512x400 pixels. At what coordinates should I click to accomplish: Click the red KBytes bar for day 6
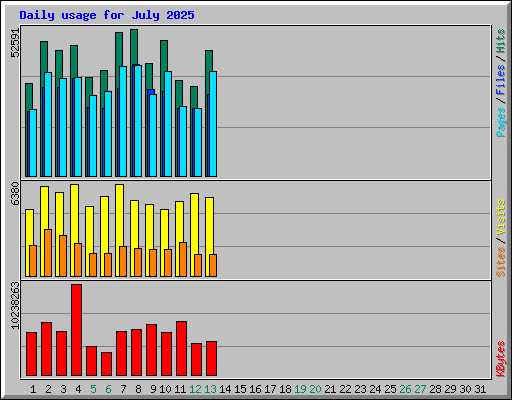[106, 364]
